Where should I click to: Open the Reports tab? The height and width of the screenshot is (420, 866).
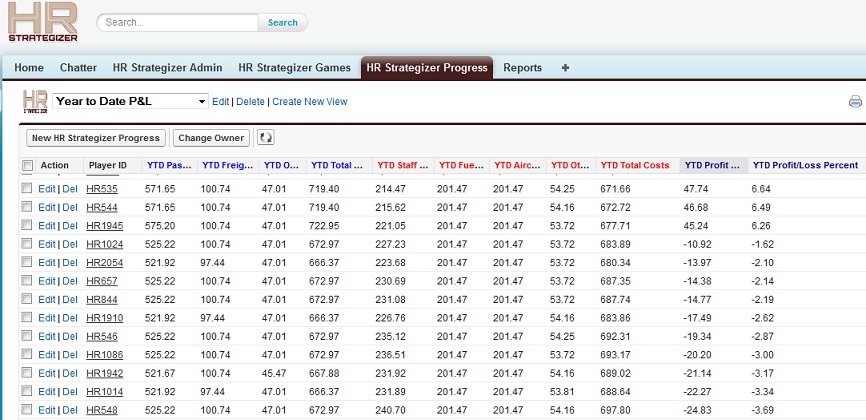pyautogui.click(x=522, y=67)
